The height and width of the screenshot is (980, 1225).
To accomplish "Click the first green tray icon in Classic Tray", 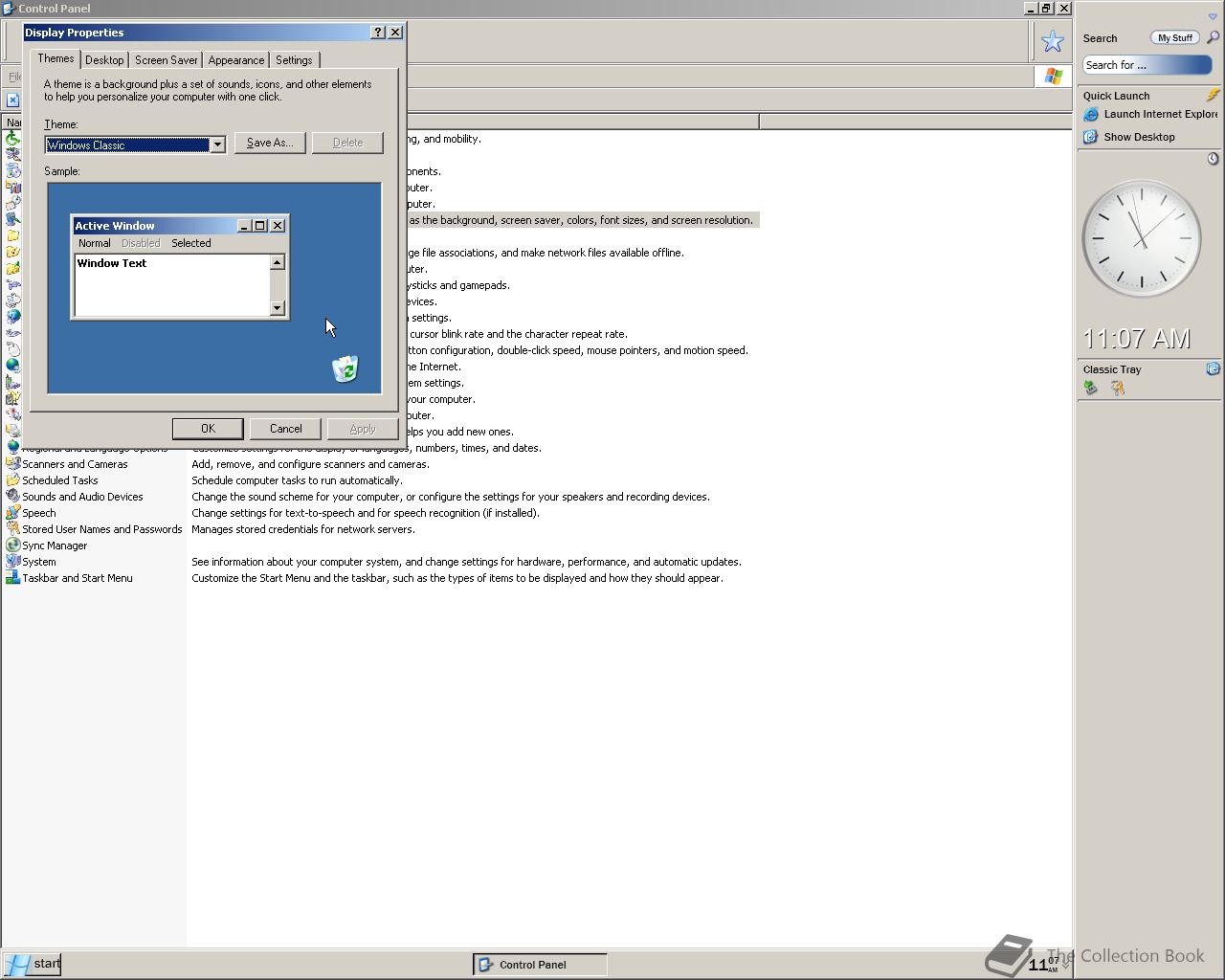I will [x=1090, y=388].
